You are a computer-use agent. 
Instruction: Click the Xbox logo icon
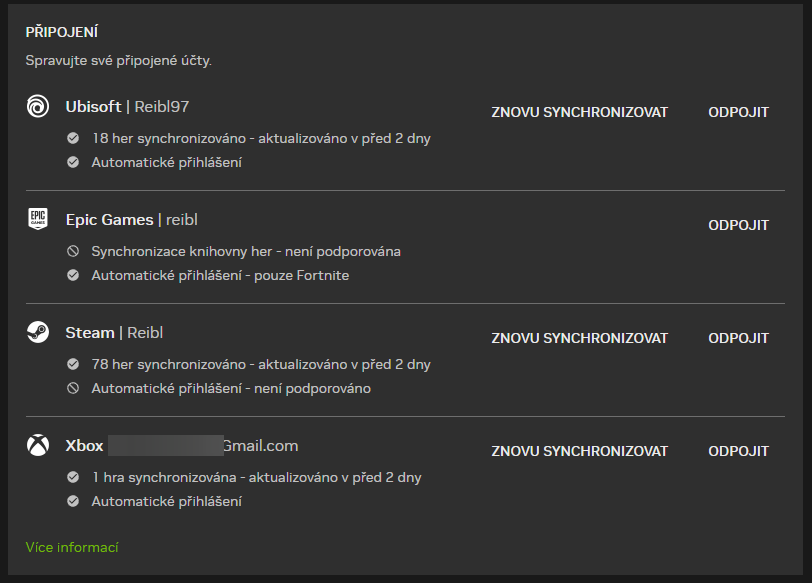point(37,445)
